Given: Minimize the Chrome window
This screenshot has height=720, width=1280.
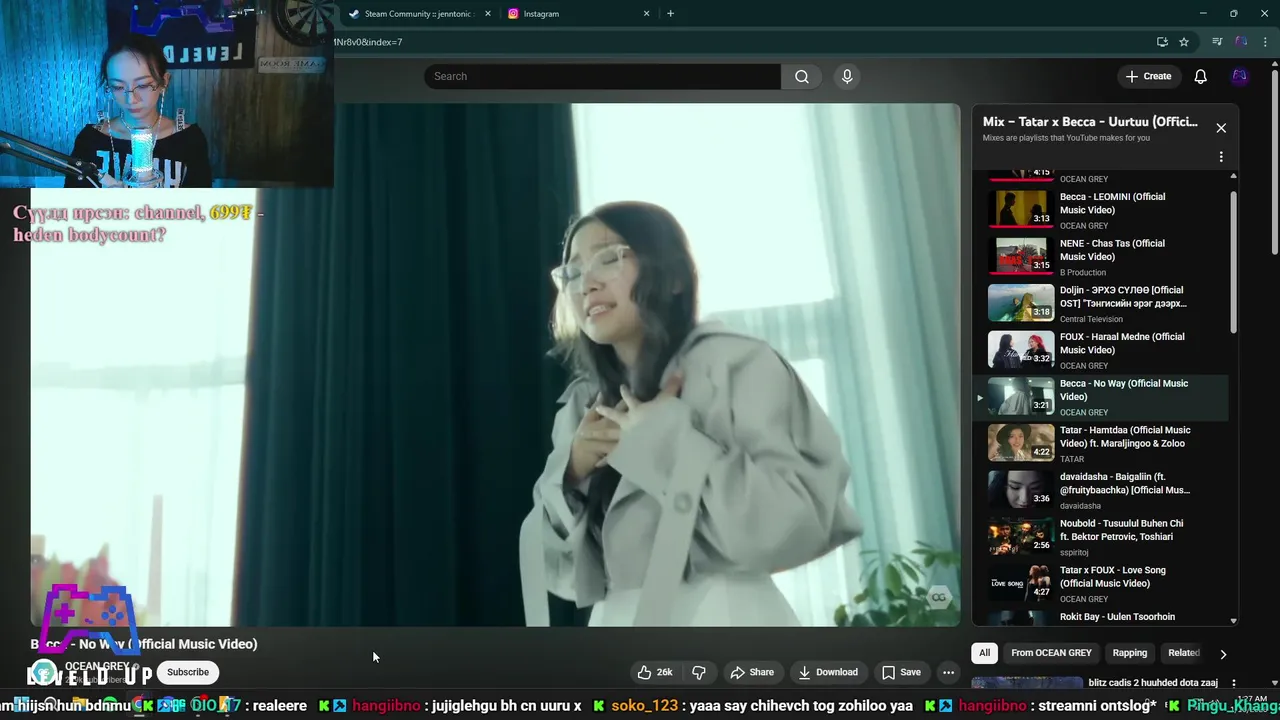Looking at the screenshot, I should (1203, 13).
